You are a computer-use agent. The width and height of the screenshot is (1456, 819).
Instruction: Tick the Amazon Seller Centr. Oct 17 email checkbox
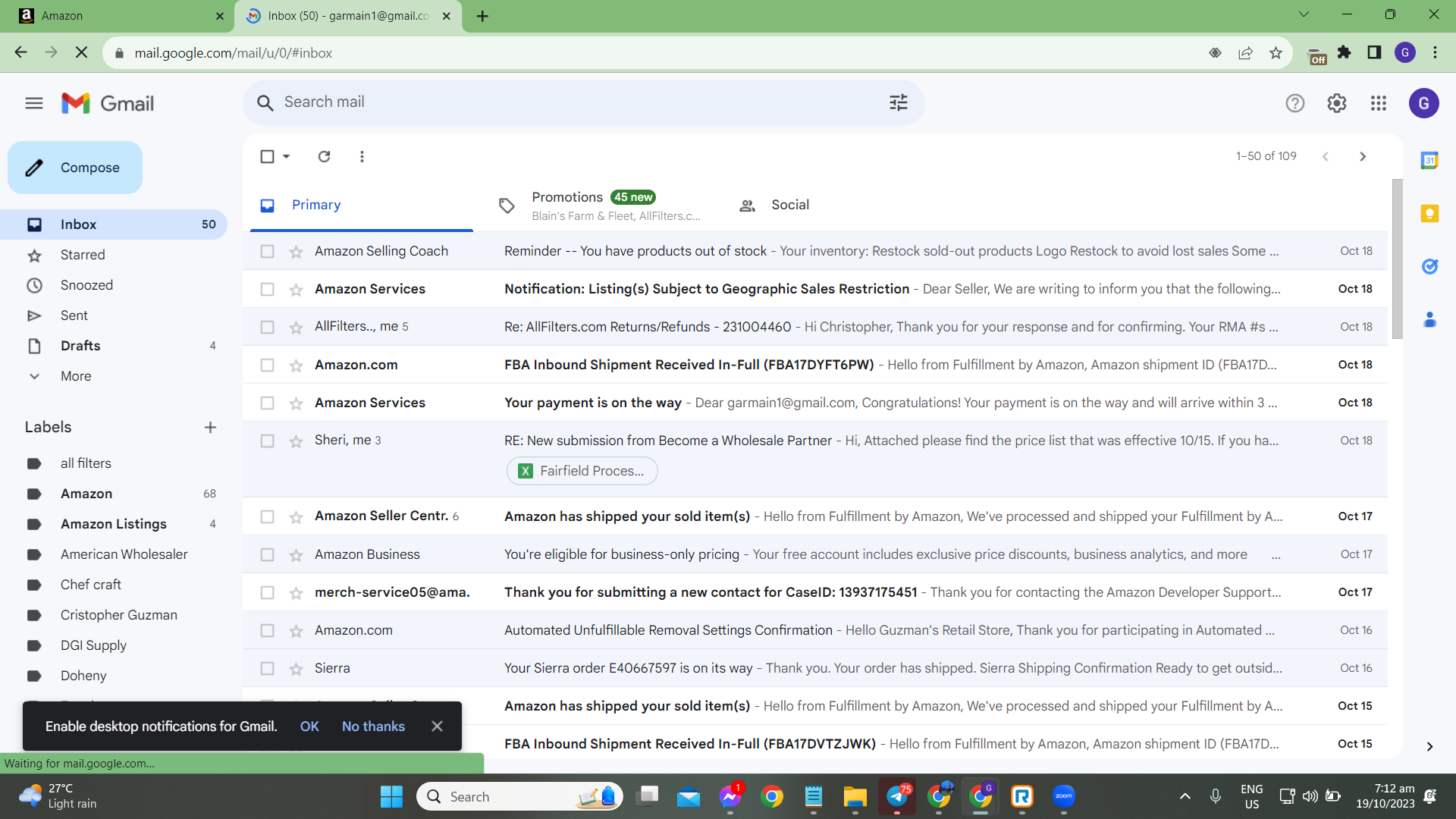pyautogui.click(x=267, y=517)
